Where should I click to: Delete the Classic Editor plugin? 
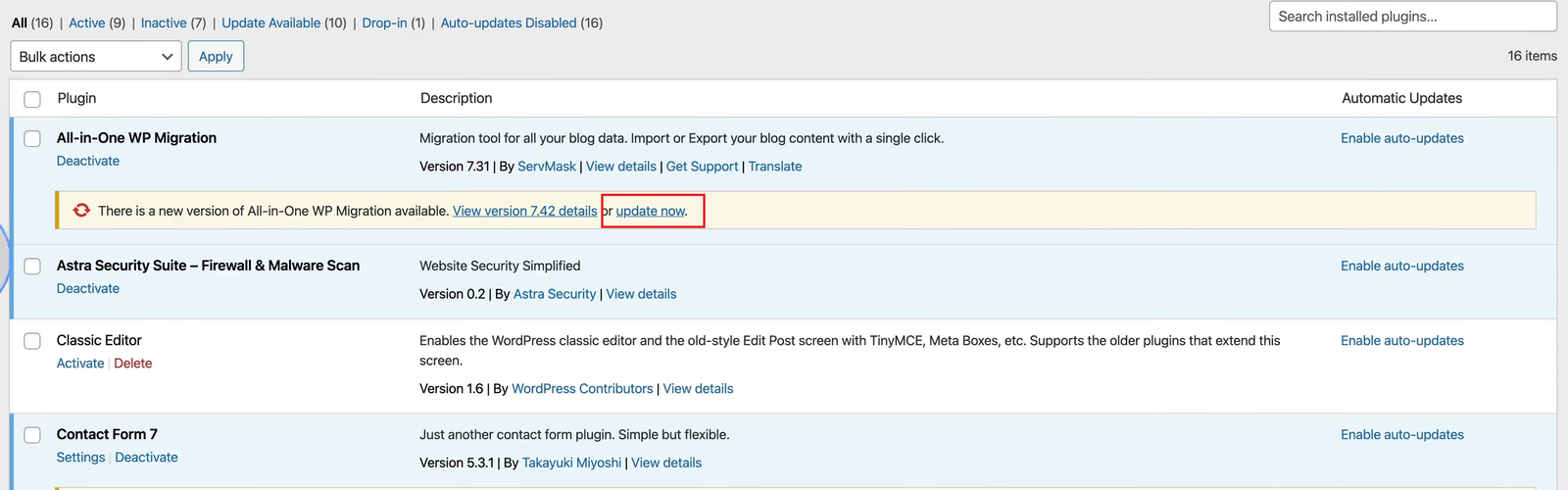(133, 363)
